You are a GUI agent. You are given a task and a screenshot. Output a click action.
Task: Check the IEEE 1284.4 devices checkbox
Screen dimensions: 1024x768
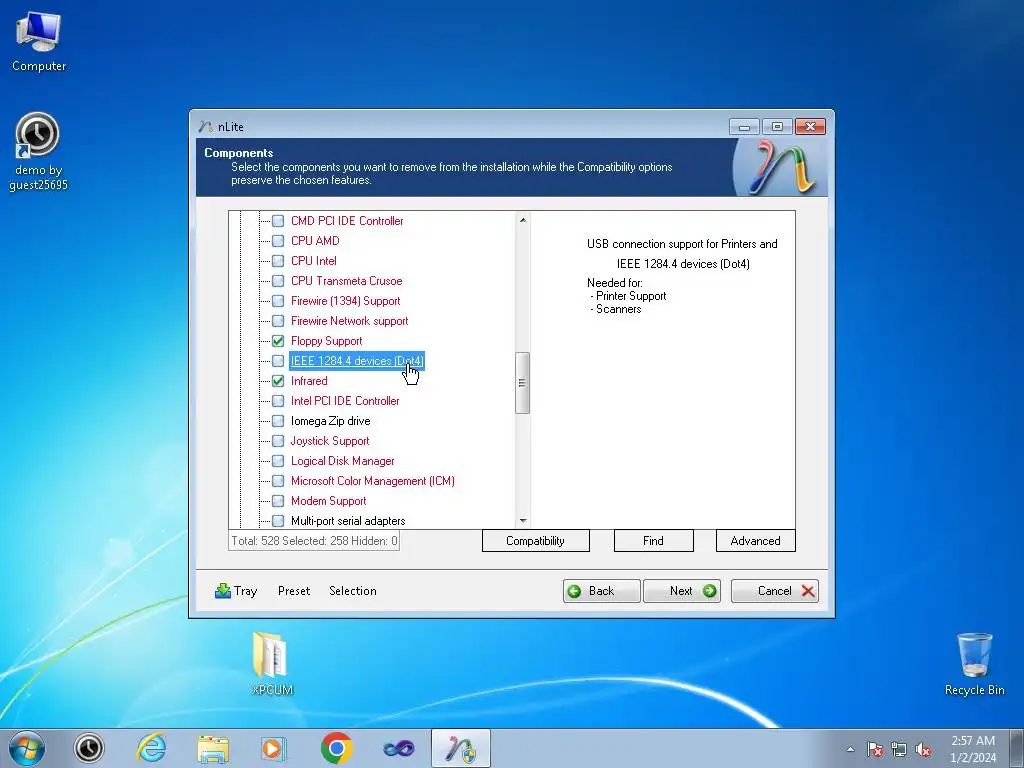click(x=278, y=360)
